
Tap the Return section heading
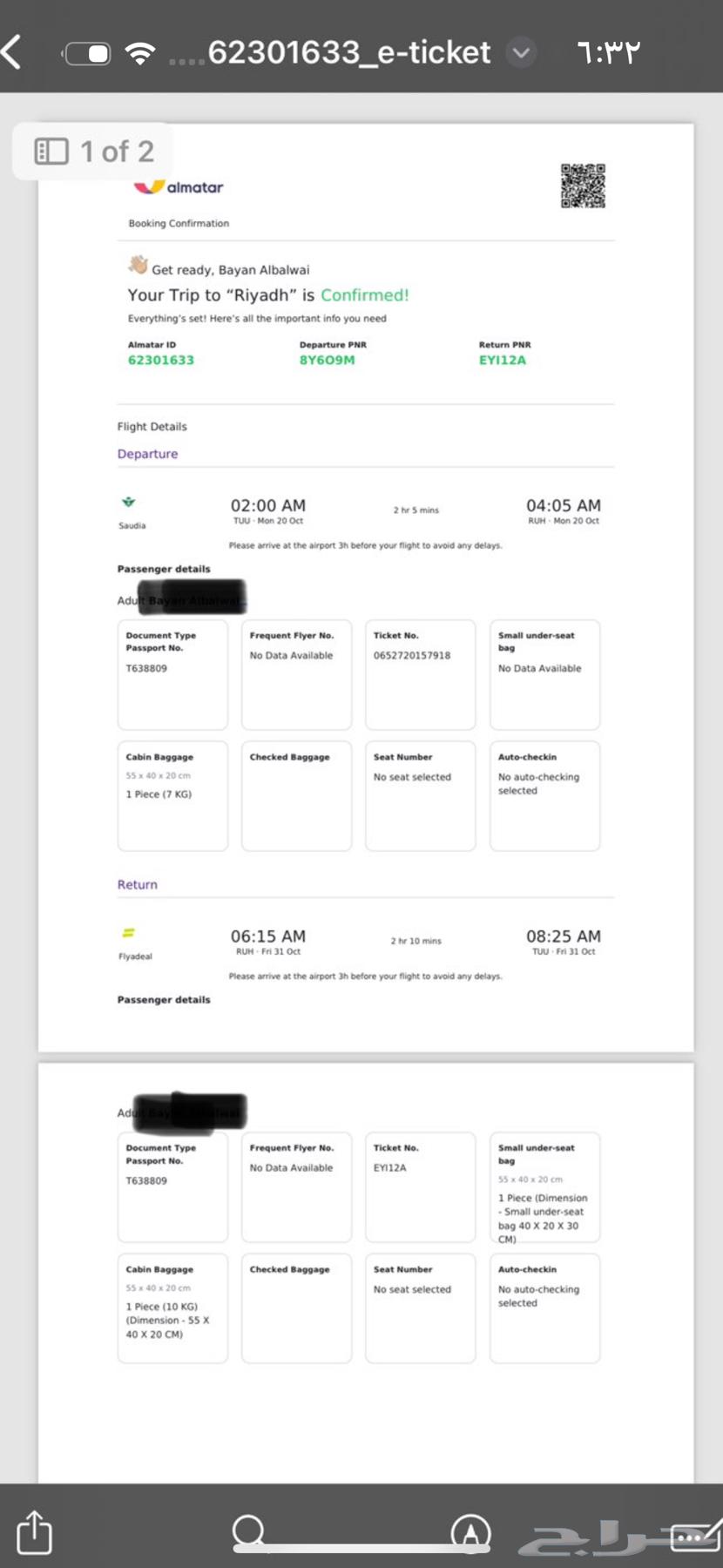[x=138, y=884]
